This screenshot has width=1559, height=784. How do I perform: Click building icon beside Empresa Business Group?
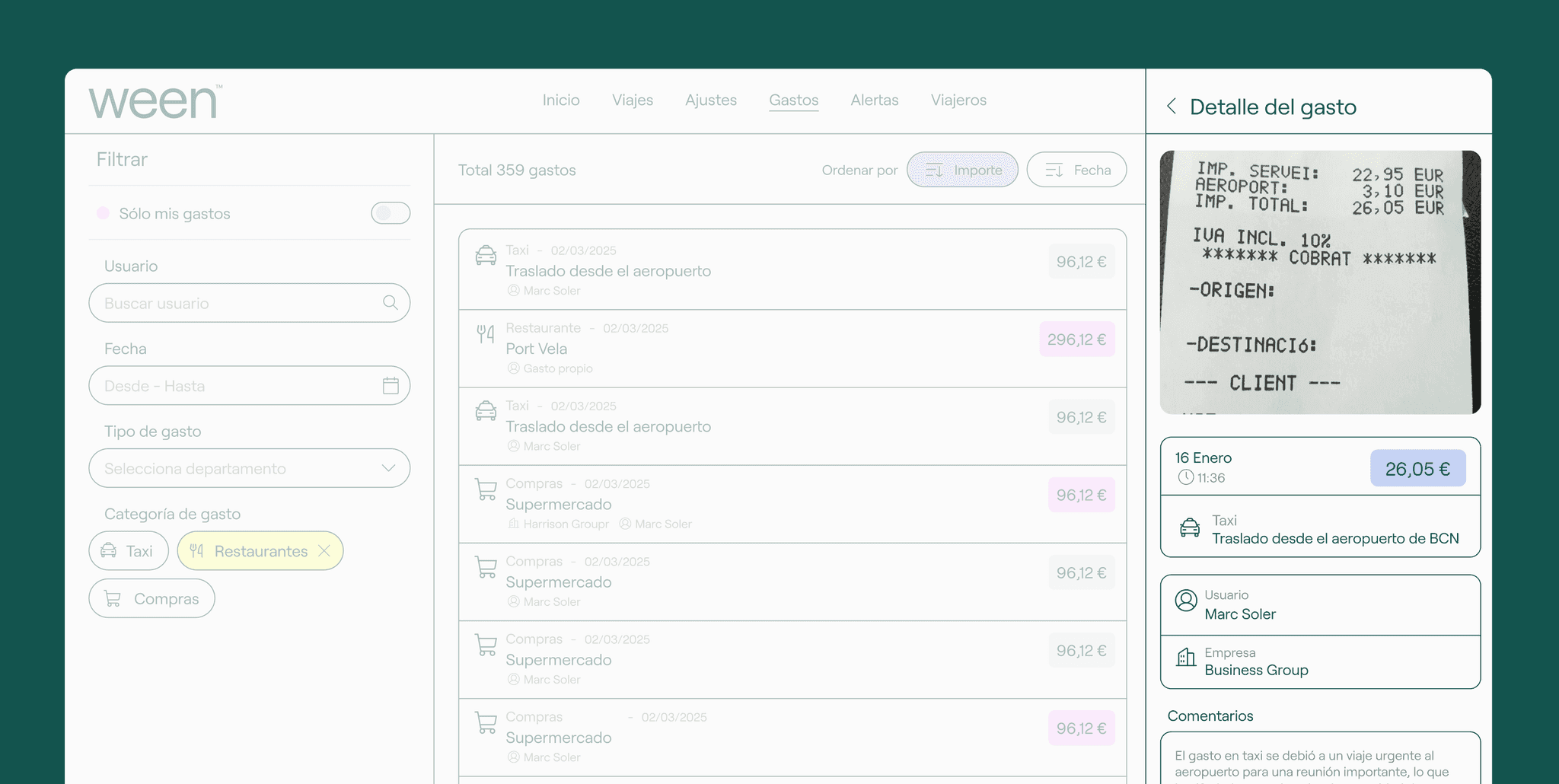(1186, 658)
